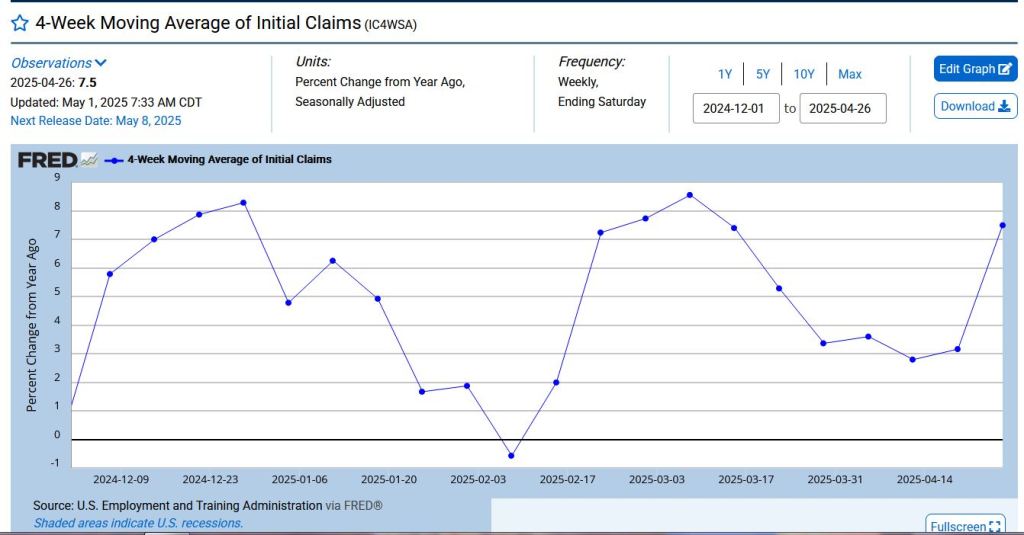Switch the chart to Fullscreen

965,526
